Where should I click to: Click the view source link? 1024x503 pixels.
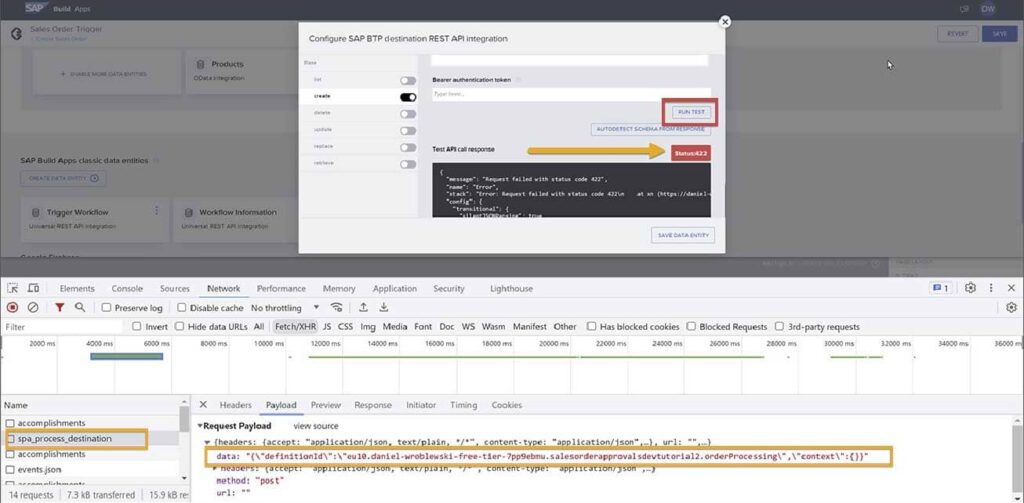click(x=316, y=426)
